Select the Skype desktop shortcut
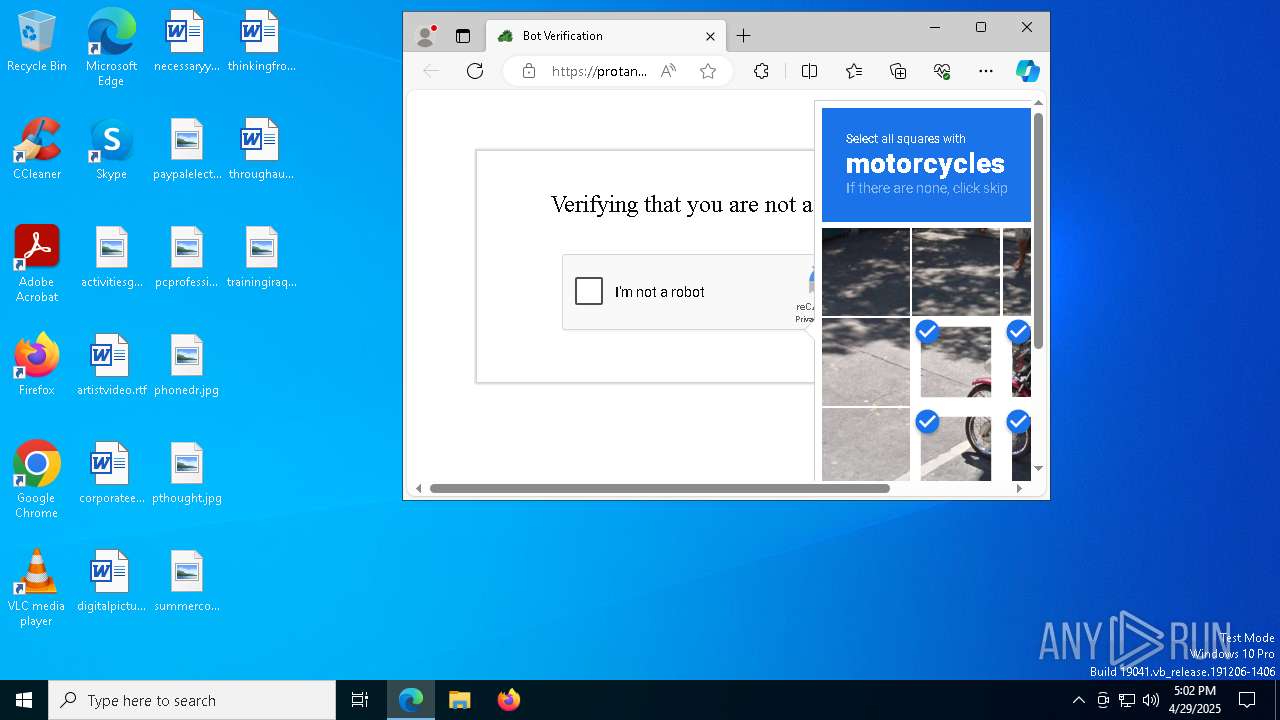Image resolution: width=1280 pixels, height=720 pixels. pos(111,150)
